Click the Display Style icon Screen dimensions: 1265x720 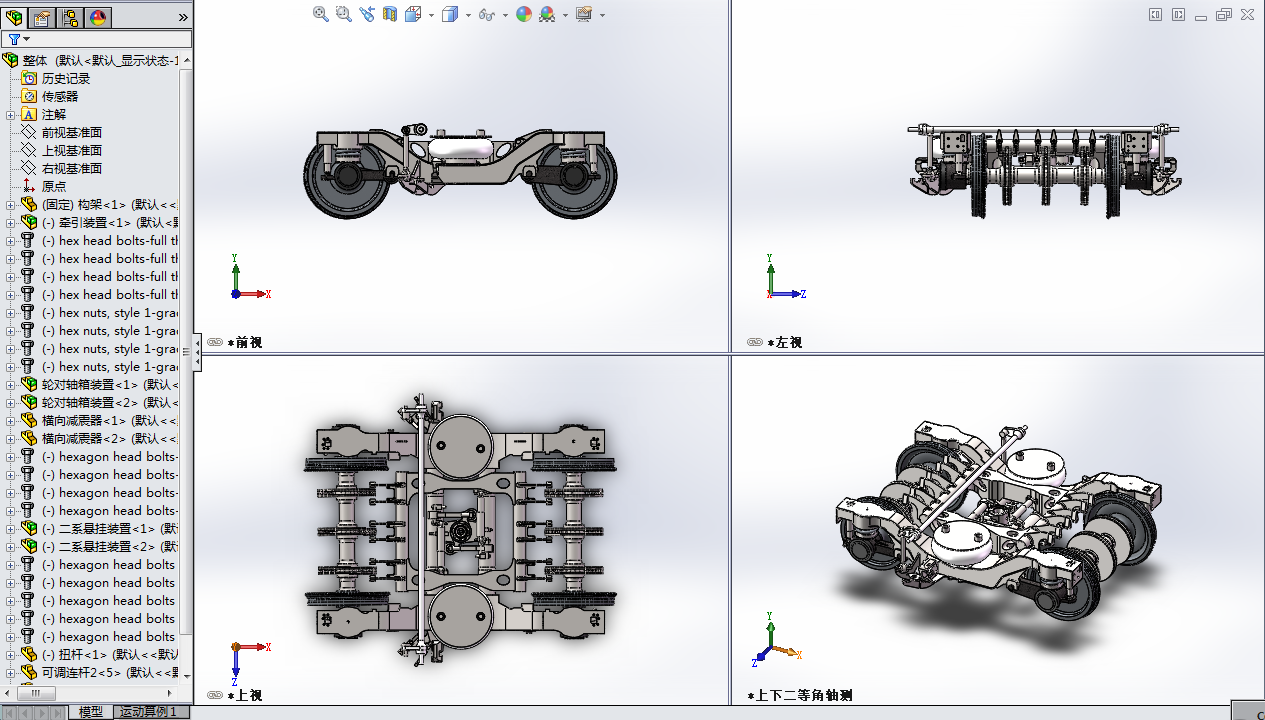coord(450,14)
